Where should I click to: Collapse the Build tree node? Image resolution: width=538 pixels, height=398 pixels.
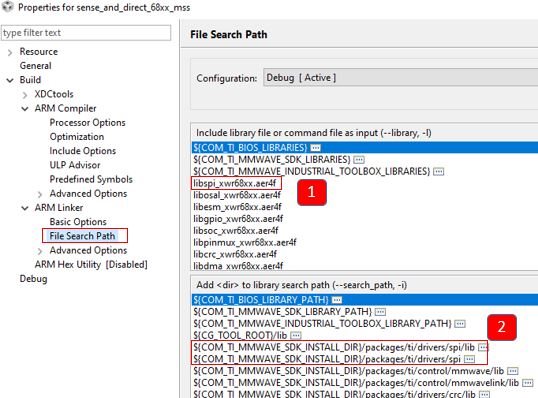[10, 80]
